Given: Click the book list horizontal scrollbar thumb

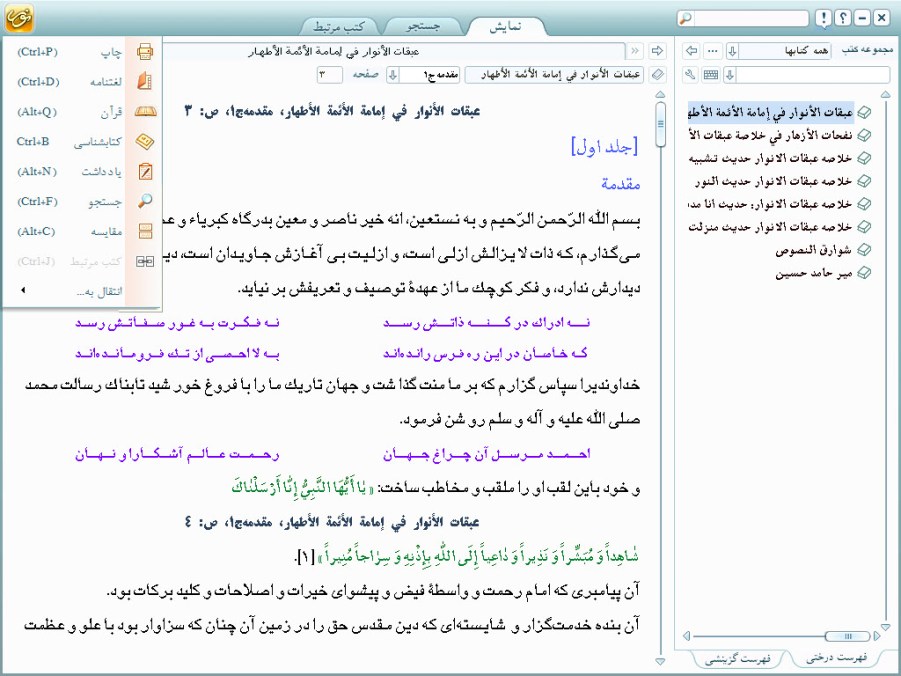Looking at the screenshot, I should [847, 636].
